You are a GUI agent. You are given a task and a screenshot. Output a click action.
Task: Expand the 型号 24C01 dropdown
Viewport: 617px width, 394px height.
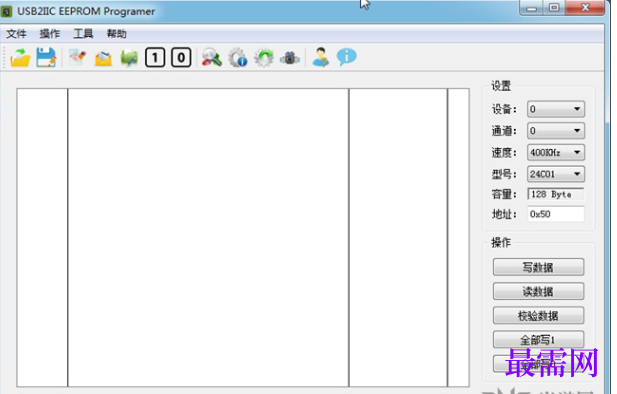tap(556, 174)
